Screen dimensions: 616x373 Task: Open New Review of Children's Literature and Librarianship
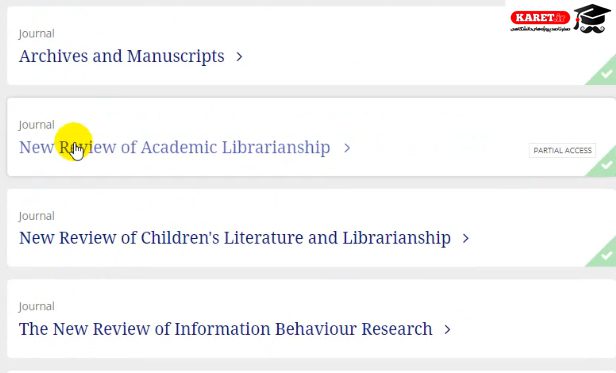coord(235,238)
